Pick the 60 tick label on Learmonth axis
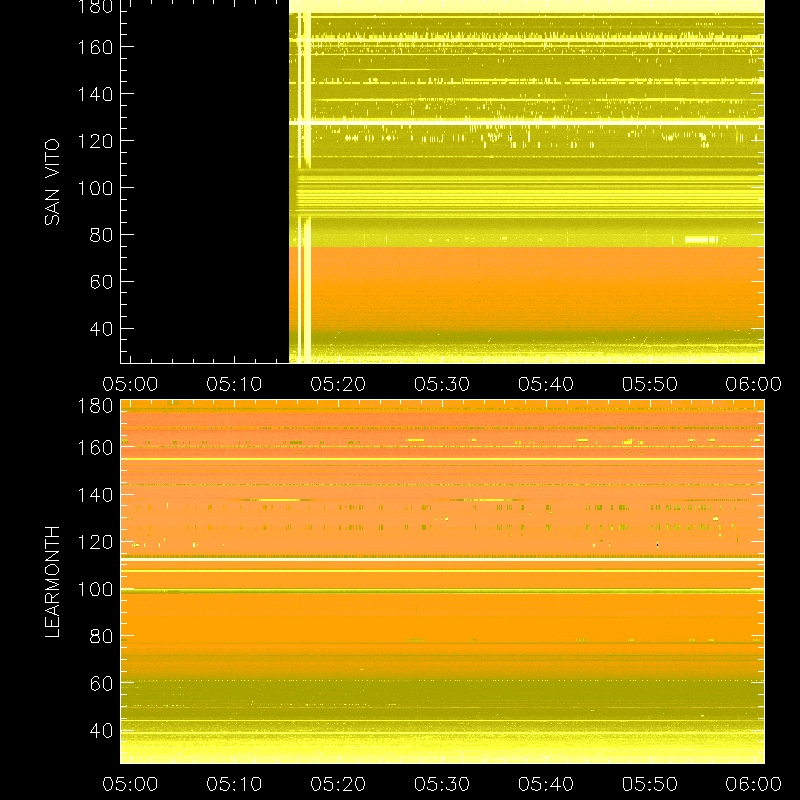The image size is (800, 800). pyautogui.click(x=101, y=683)
